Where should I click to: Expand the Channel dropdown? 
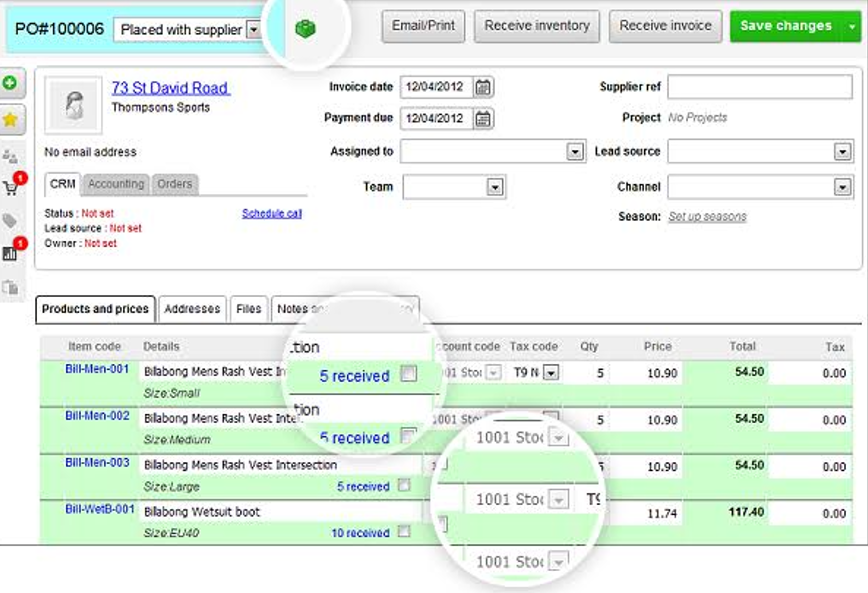point(842,187)
